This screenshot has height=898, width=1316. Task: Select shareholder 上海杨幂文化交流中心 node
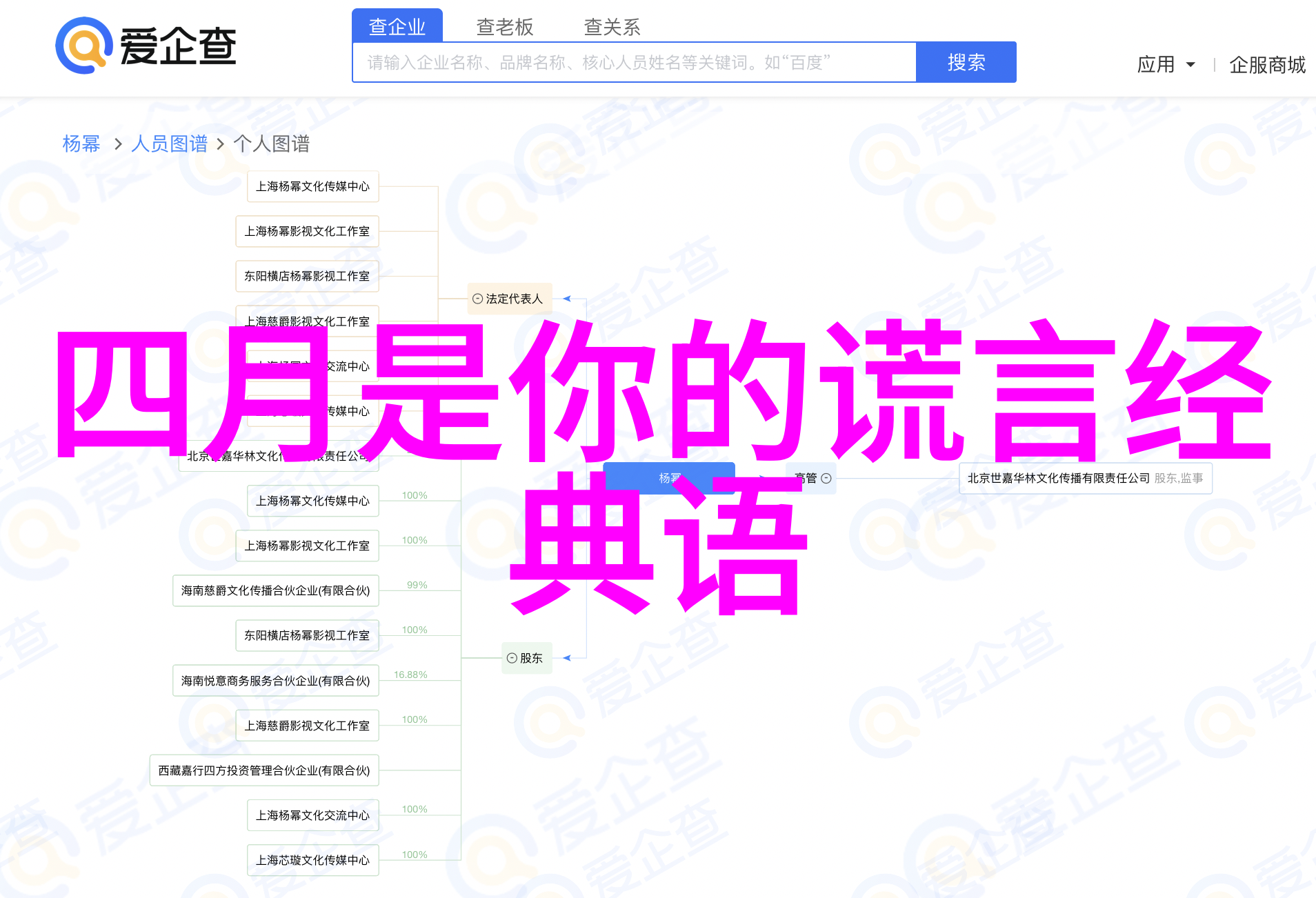[313, 815]
